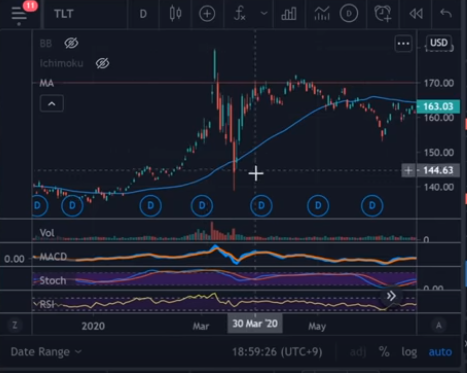Open the bar chart financials icon

pyautogui.click(x=289, y=14)
